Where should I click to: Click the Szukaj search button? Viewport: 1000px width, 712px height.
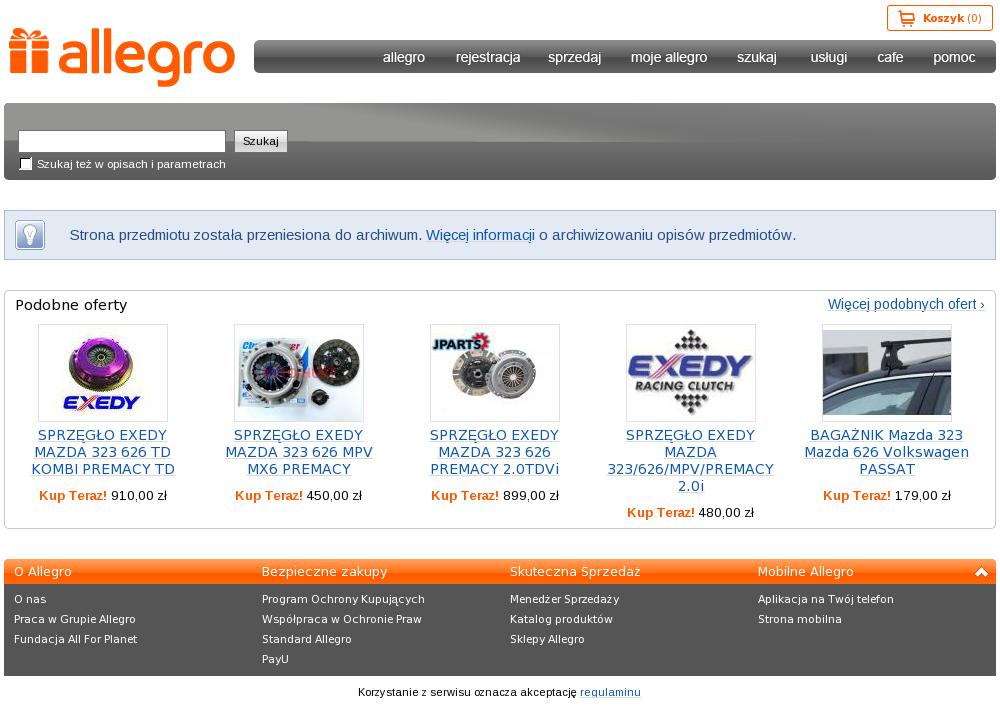pyautogui.click(x=261, y=141)
